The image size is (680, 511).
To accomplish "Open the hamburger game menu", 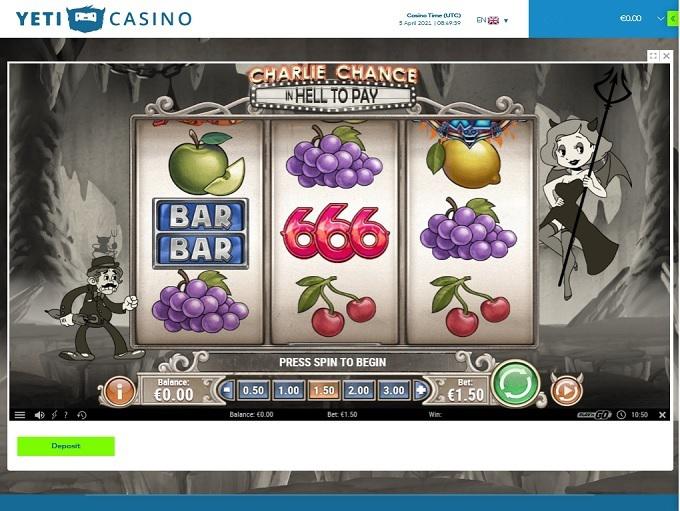I will coord(20,415).
